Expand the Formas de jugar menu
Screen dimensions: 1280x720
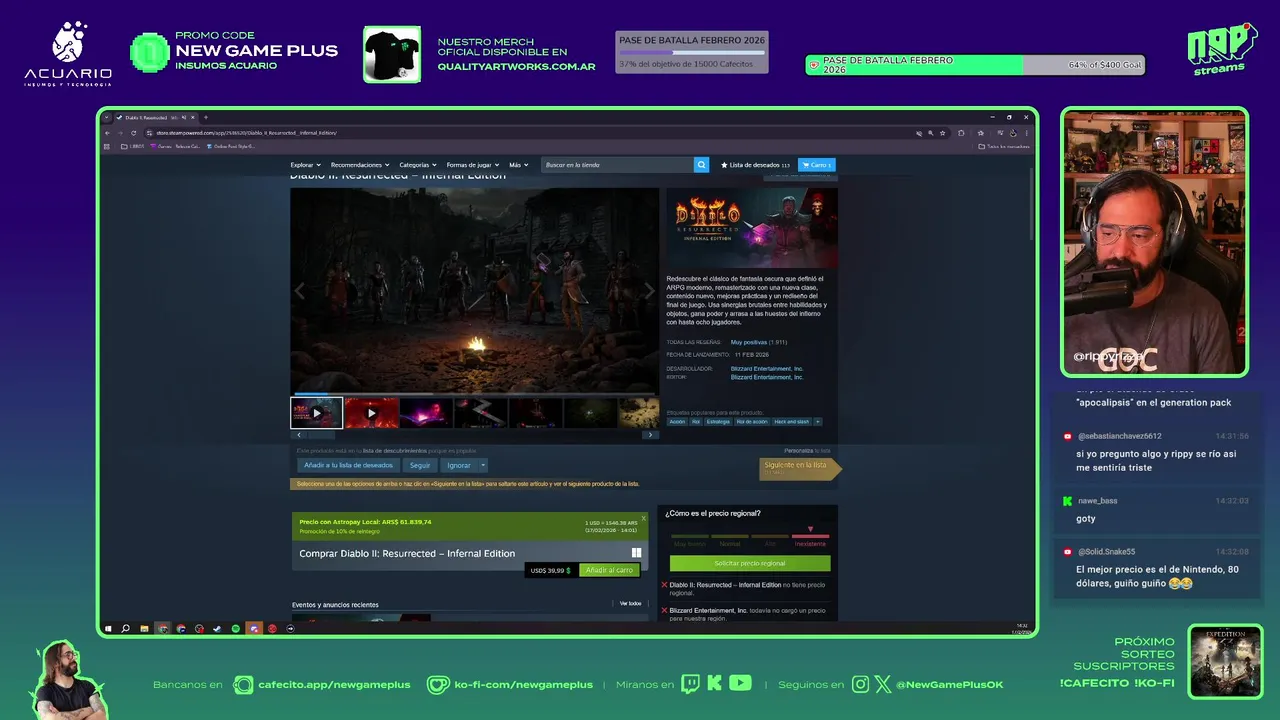(472, 165)
